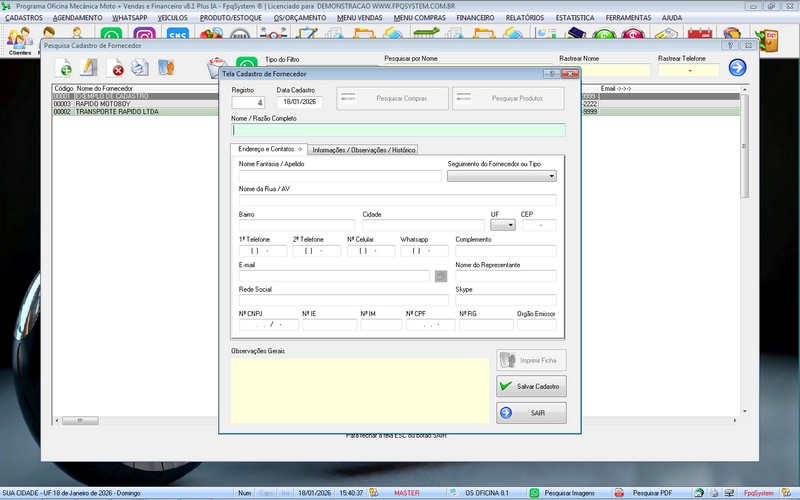Click the SAIR button

tap(531, 412)
